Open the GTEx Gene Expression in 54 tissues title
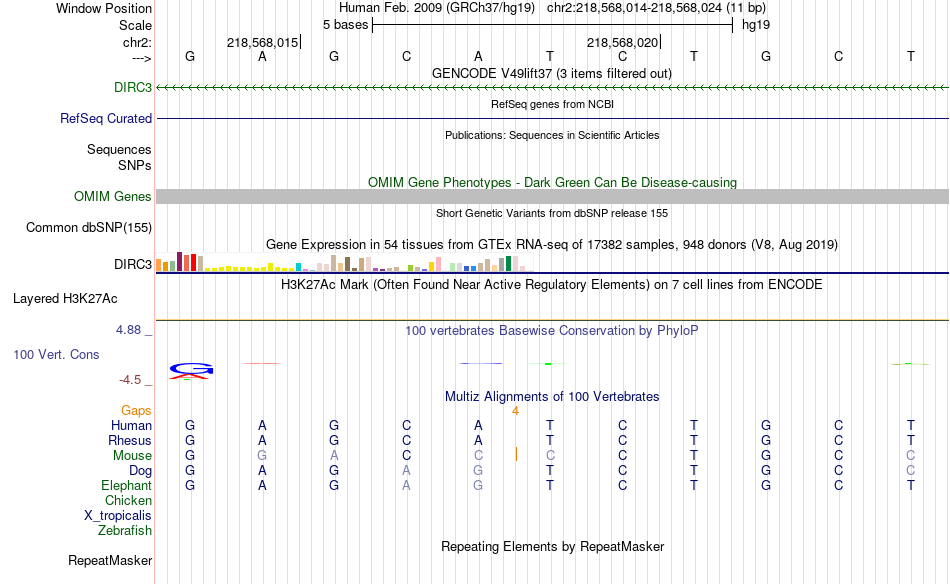The height and width of the screenshot is (584, 950). pyautogui.click(x=552, y=245)
